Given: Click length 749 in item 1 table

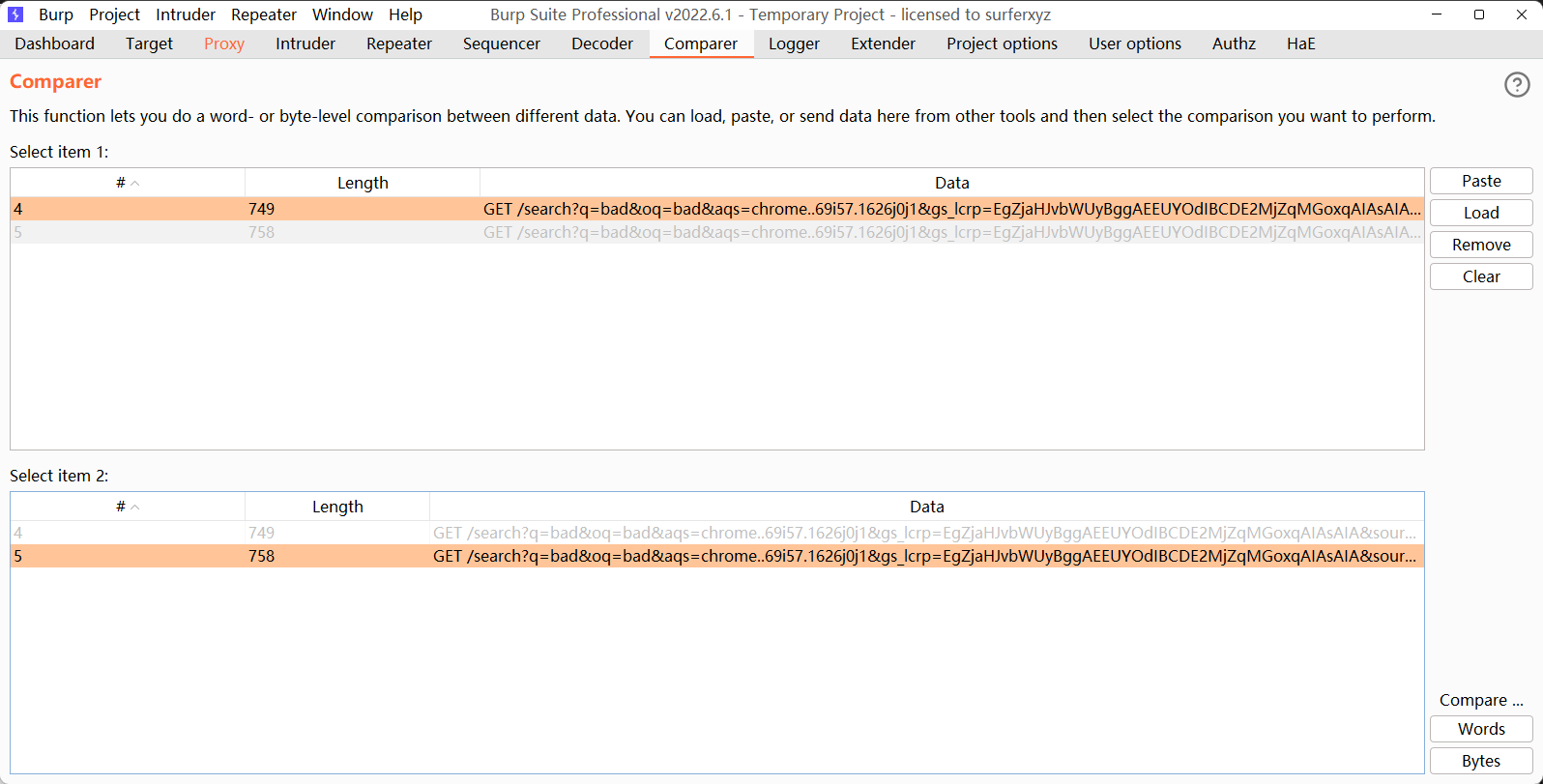Looking at the screenshot, I should [x=261, y=209].
